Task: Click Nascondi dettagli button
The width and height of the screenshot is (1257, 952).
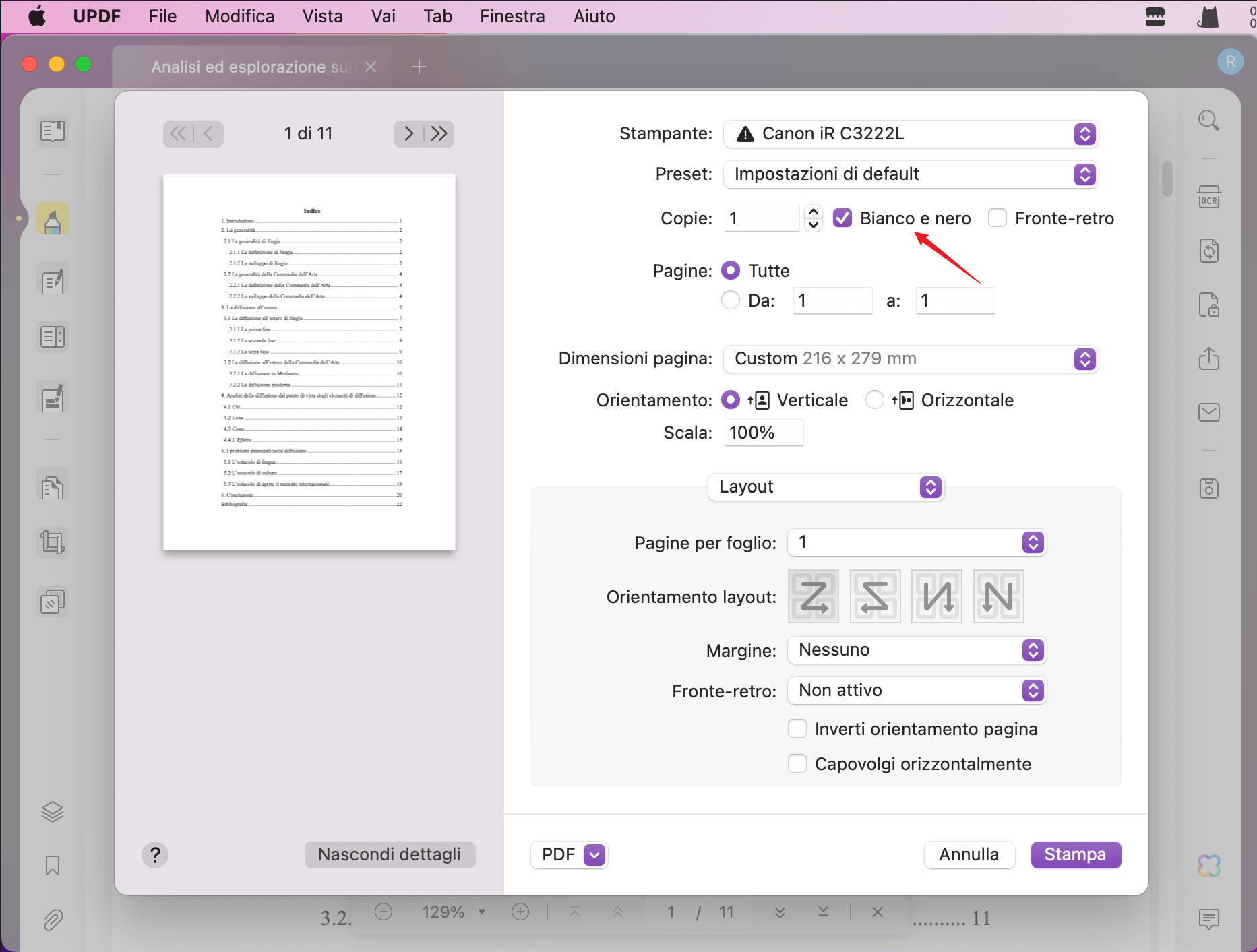Action: pyautogui.click(x=390, y=855)
